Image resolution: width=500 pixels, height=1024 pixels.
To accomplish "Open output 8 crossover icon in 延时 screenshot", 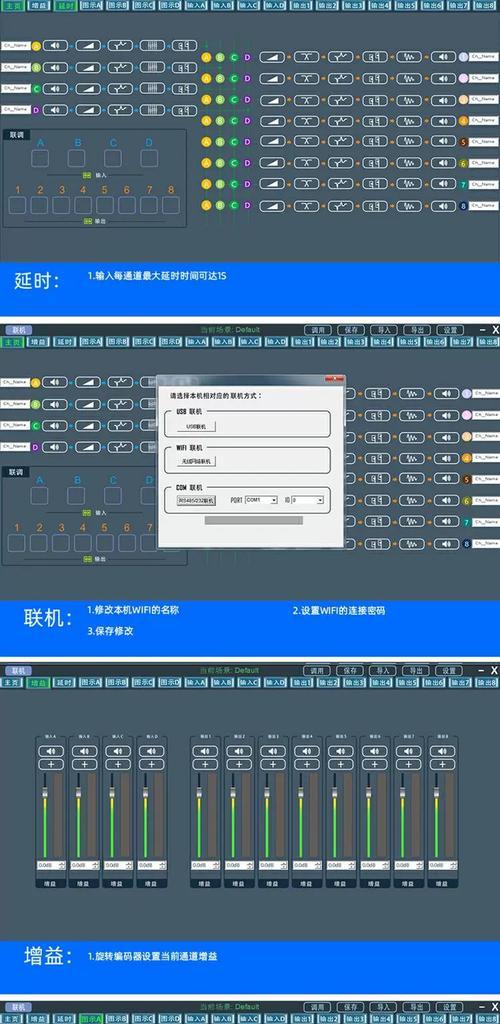I will [307, 206].
